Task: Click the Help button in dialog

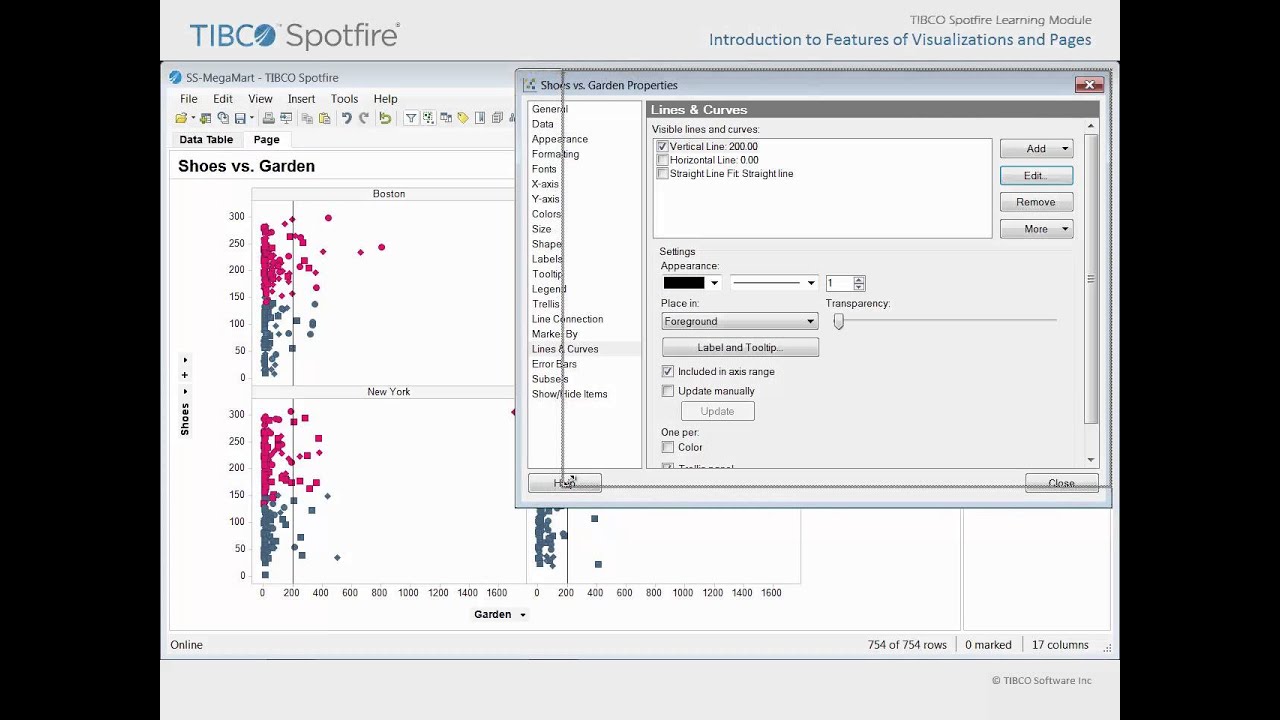Action: (x=564, y=484)
